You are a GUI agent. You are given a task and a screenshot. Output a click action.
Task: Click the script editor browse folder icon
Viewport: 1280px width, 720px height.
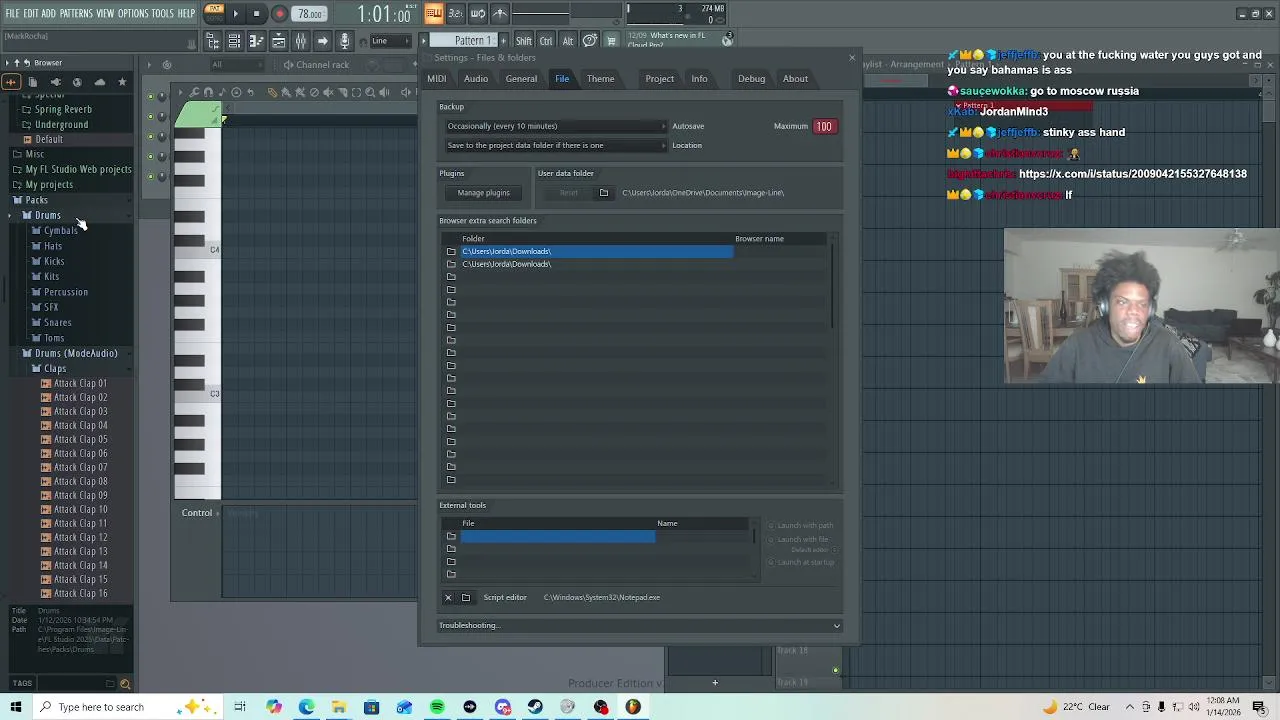466,598
